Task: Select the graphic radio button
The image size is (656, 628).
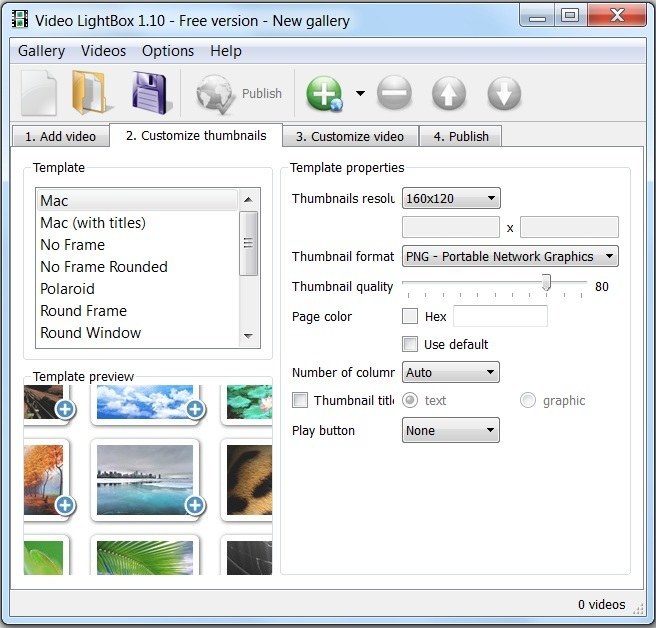Action: (528, 400)
